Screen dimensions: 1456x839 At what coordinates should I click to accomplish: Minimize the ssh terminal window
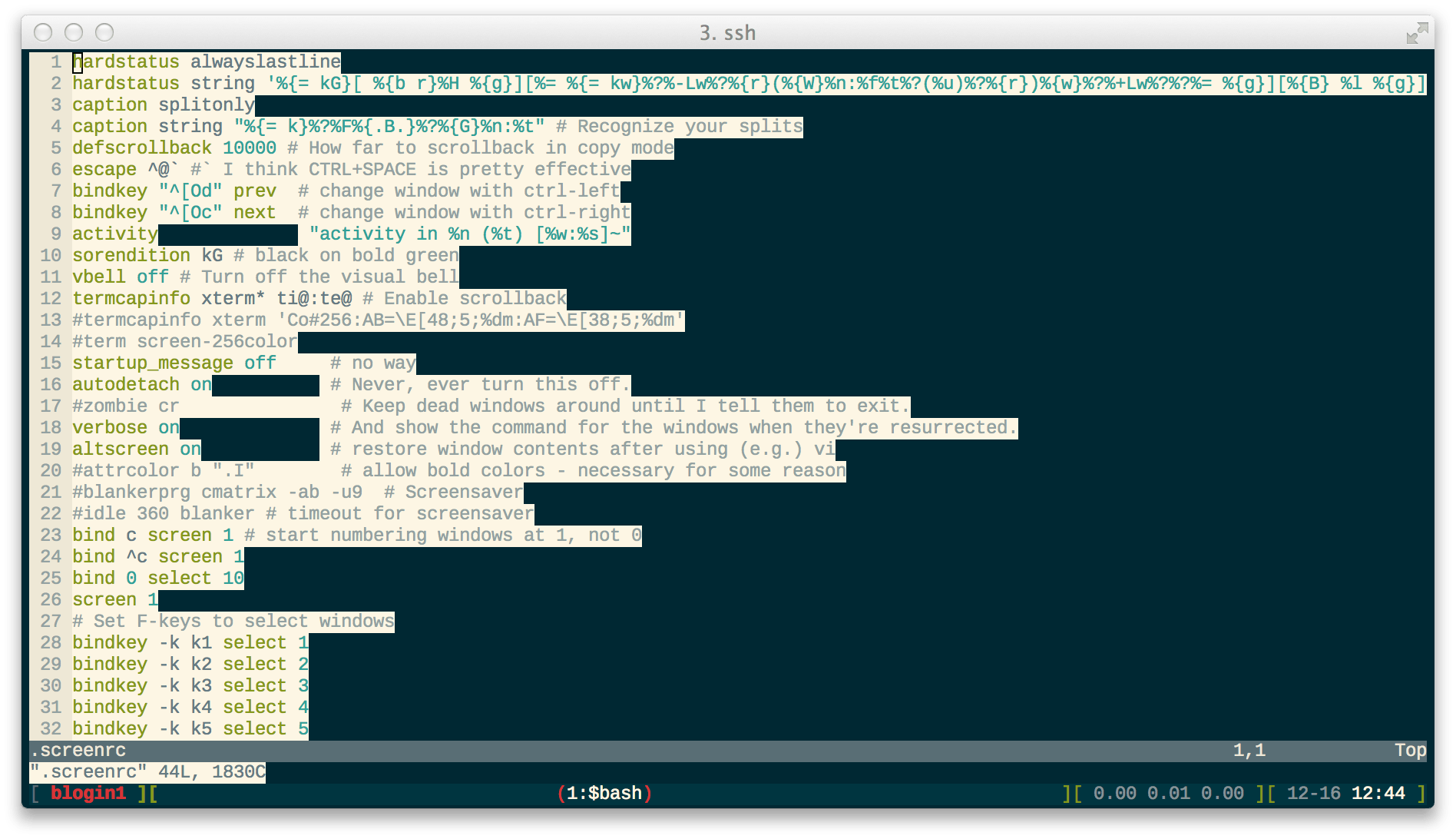74,32
